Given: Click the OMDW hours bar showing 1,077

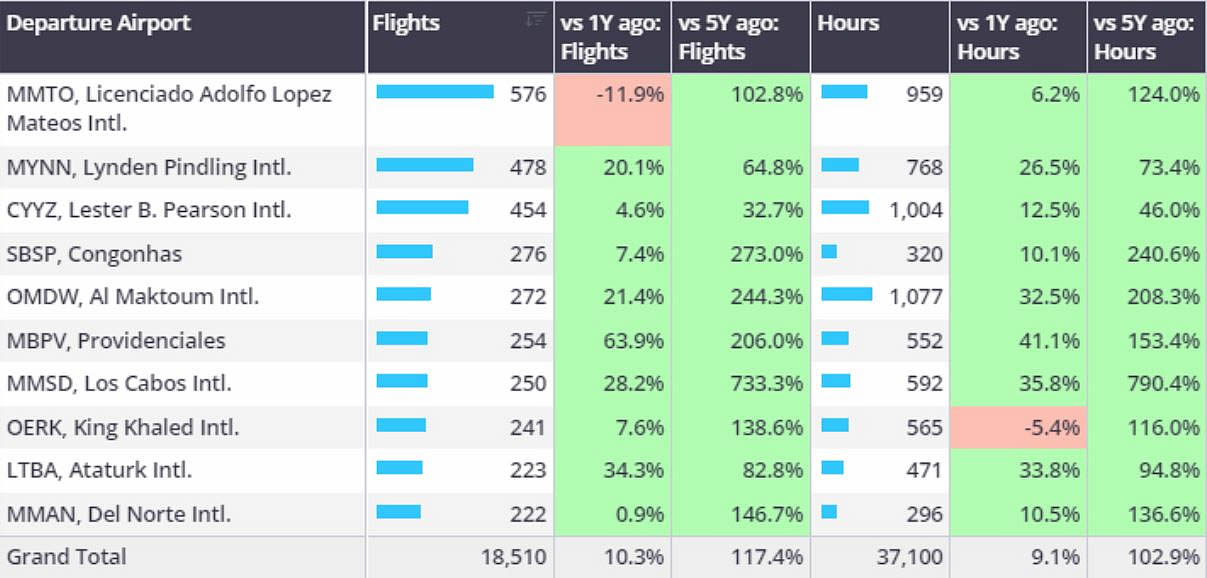Looking at the screenshot, I should [846, 295].
